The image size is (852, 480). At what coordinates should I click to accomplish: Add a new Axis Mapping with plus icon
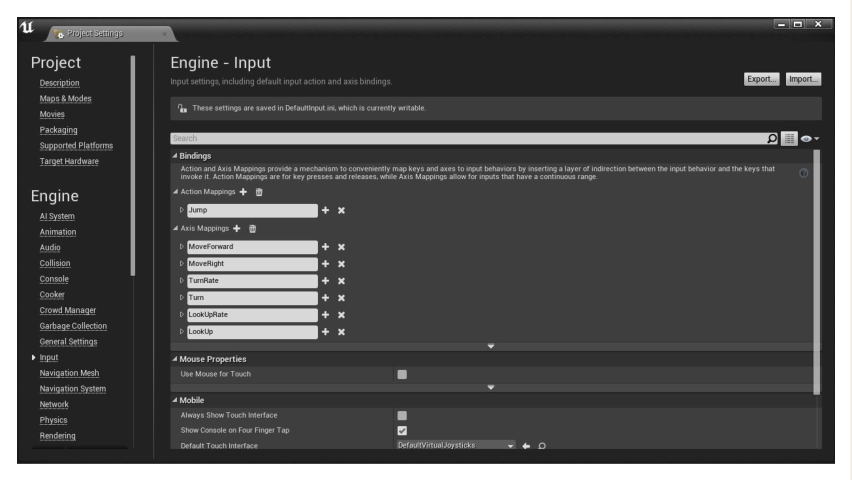coord(237,229)
